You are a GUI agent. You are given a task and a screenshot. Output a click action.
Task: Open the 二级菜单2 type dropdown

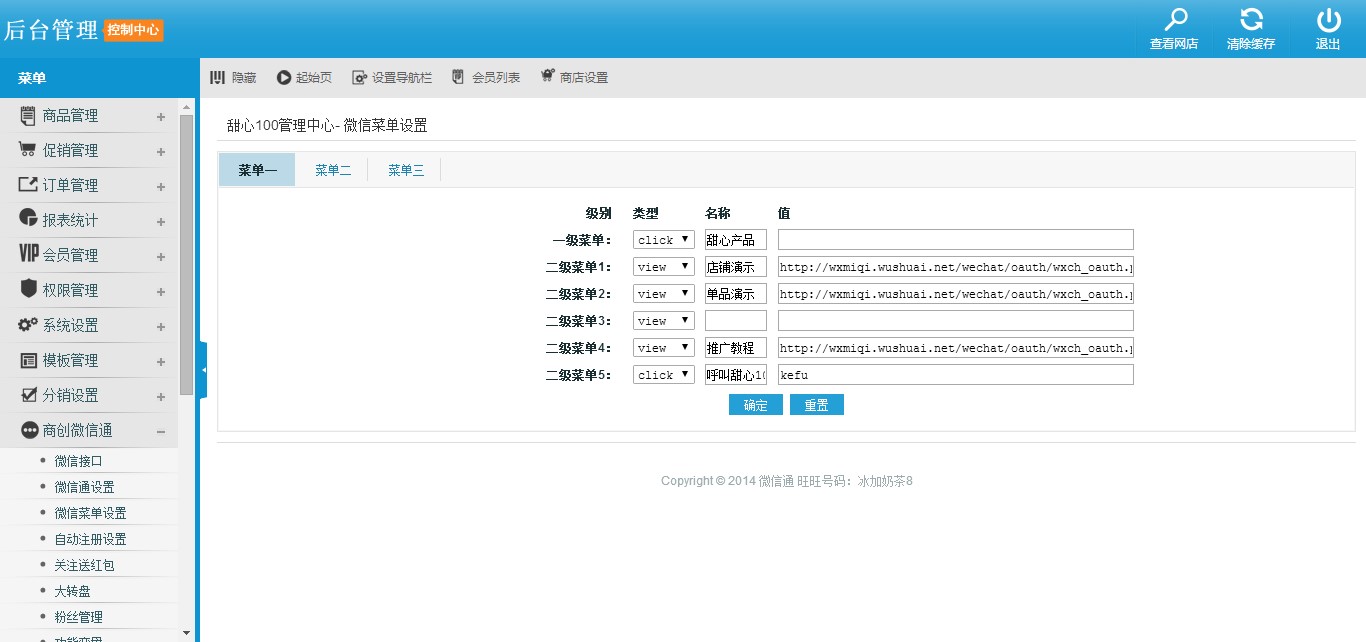pyautogui.click(x=664, y=293)
